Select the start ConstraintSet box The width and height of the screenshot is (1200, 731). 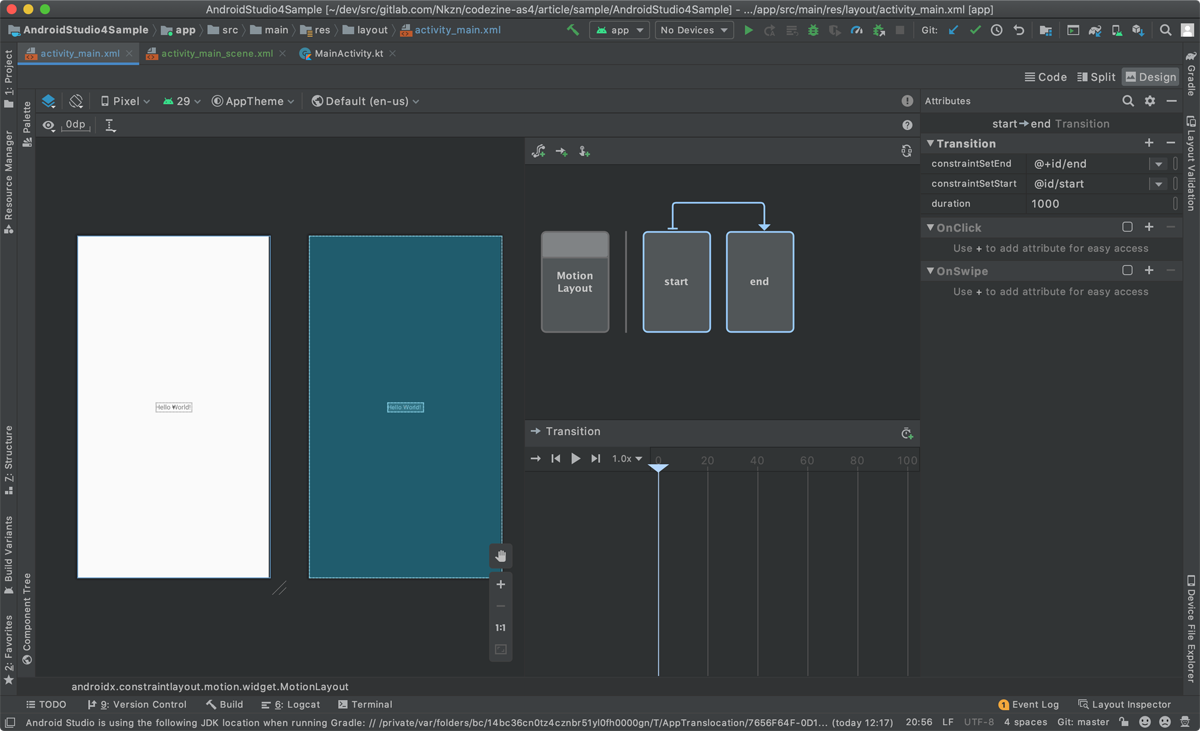point(677,282)
